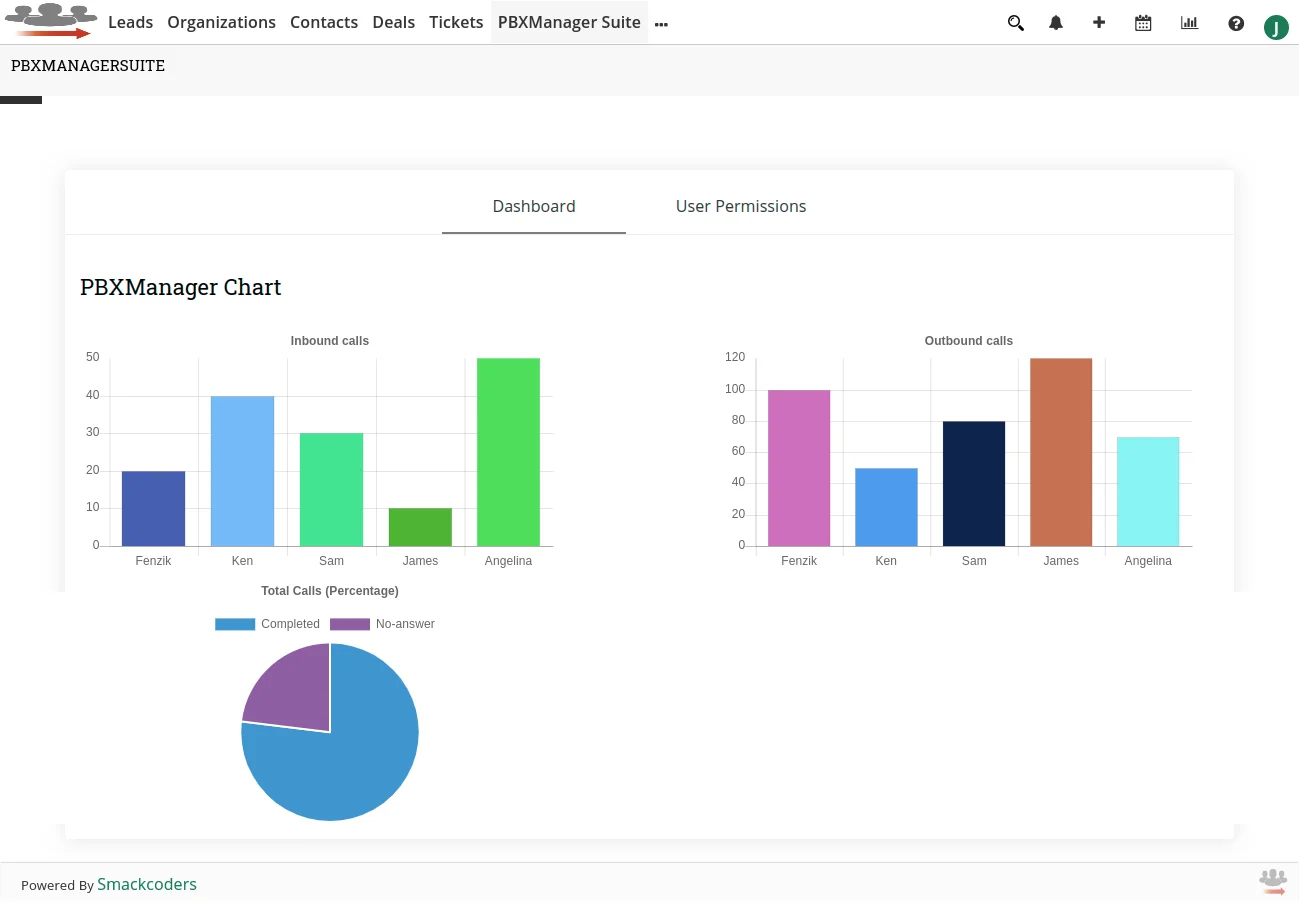This screenshot has height=904, width=1299.
Task: Expand the more modules ellipsis menu
Action: pyautogui.click(x=661, y=24)
